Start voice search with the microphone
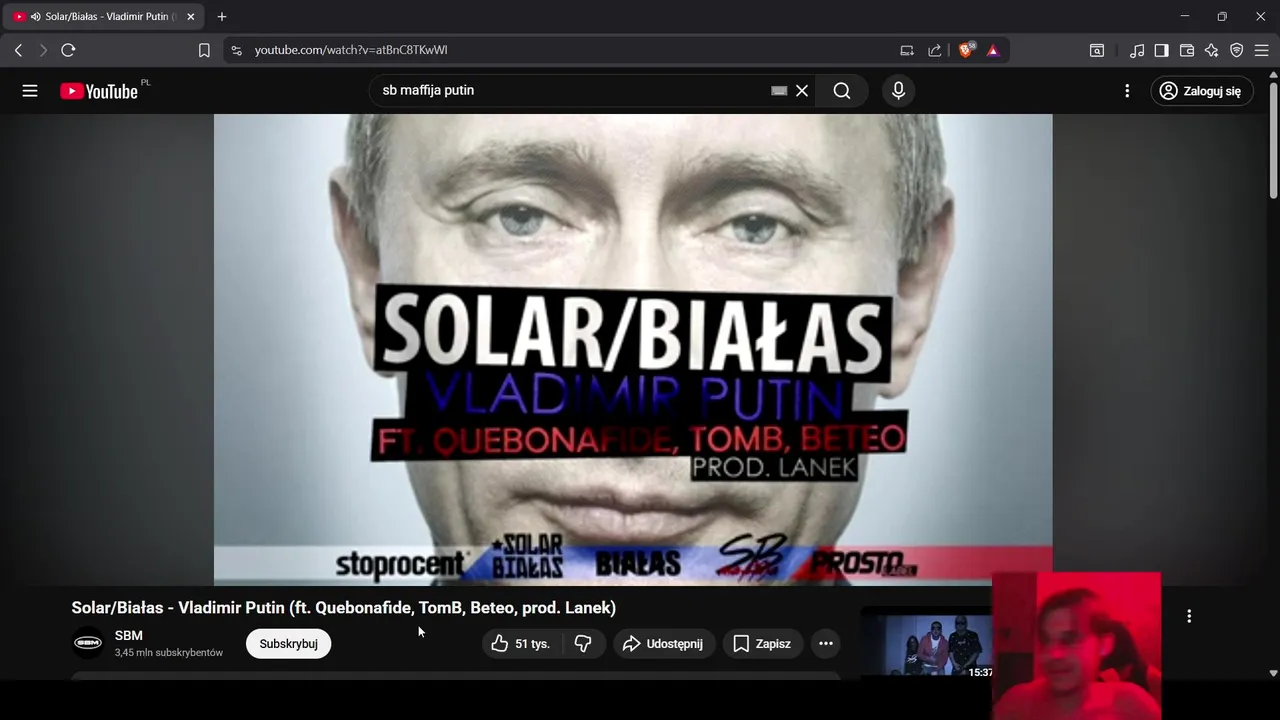This screenshot has height=720, width=1280. (x=898, y=91)
